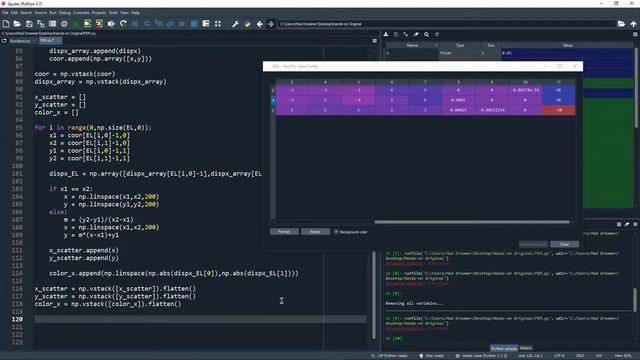Click Value column header in Variable Explorer
Image resolution: width=640 pixels, height=360 pixels.
click(x=567, y=45)
